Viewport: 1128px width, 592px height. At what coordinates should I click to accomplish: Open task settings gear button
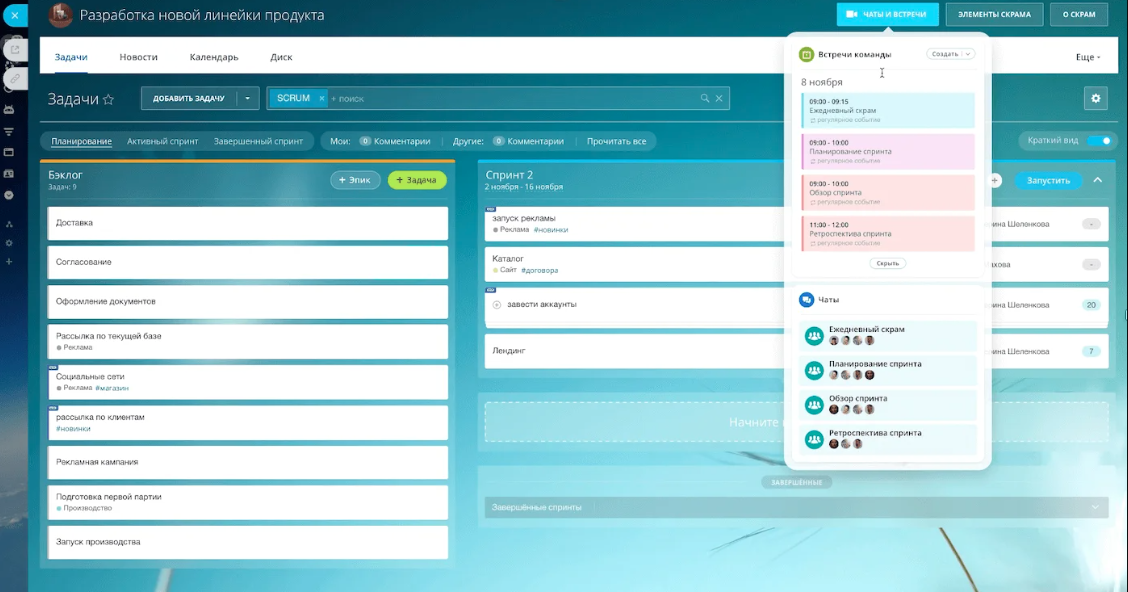pyautogui.click(x=1096, y=99)
